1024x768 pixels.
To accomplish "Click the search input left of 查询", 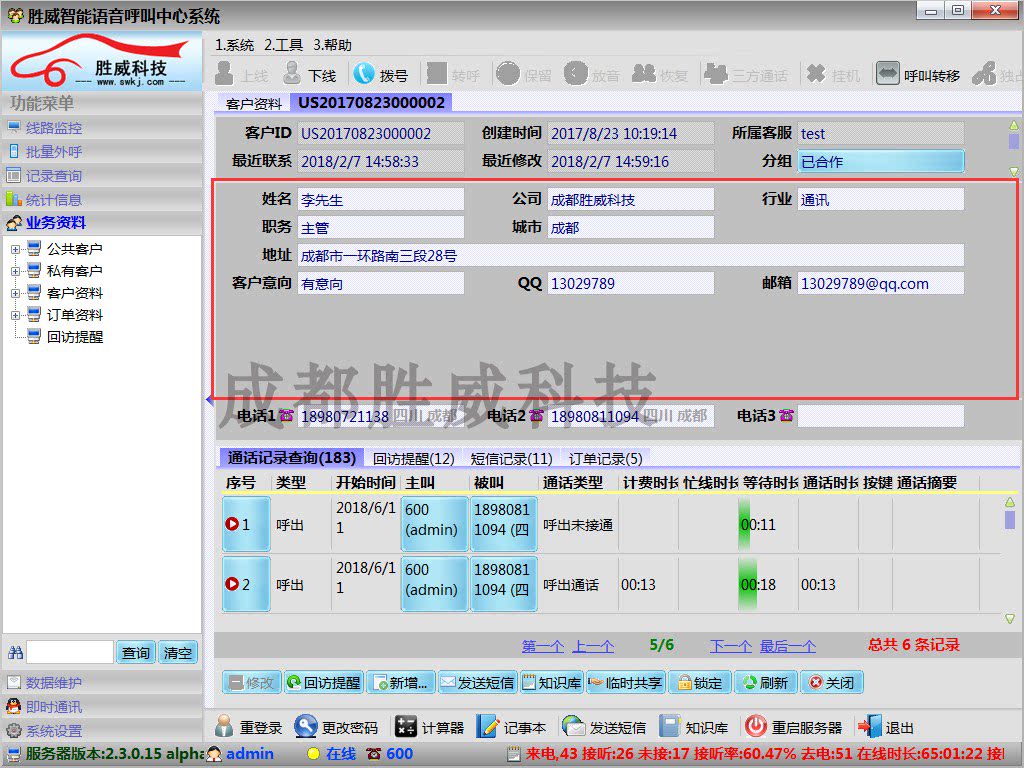I will pos(70,653).
